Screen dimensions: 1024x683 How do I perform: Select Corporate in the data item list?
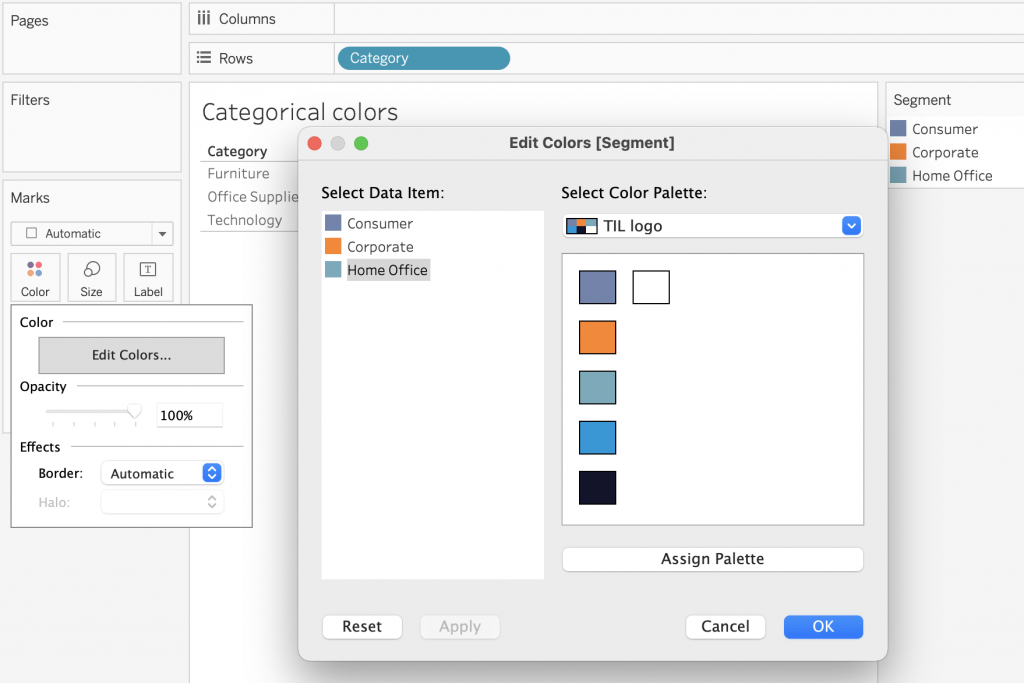pyautogui.click(x=379, y=247)
